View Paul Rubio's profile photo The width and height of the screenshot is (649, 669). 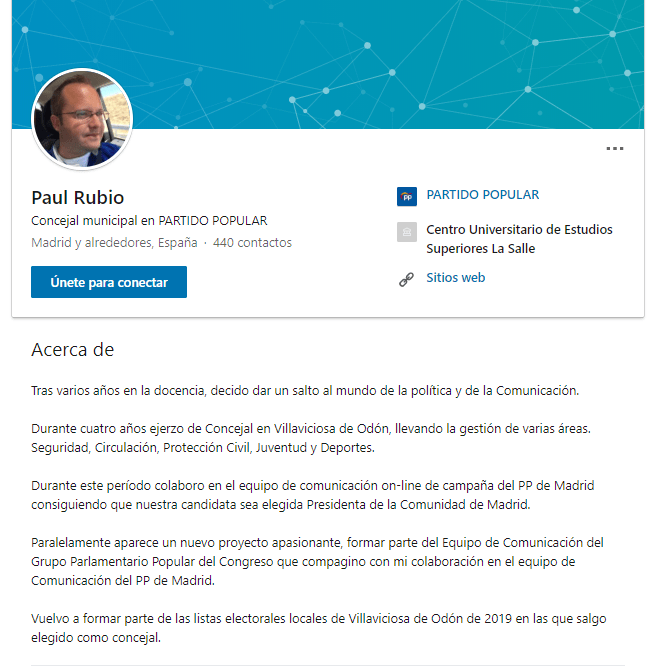(82, 119)
